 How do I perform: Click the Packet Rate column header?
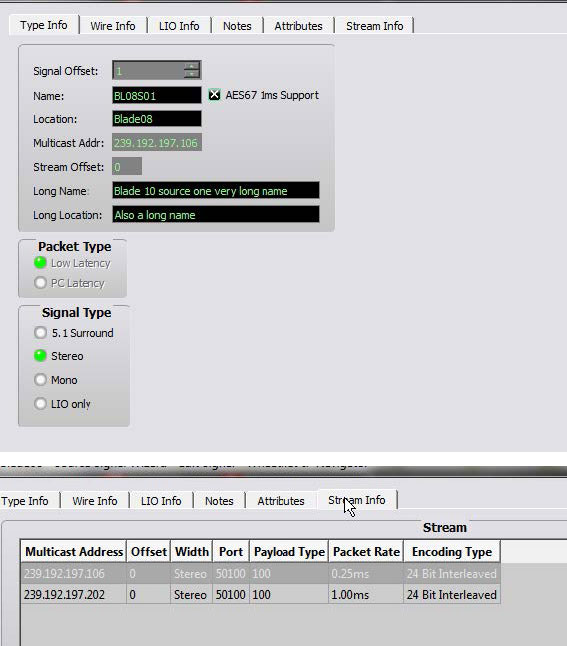click(366, 552)
